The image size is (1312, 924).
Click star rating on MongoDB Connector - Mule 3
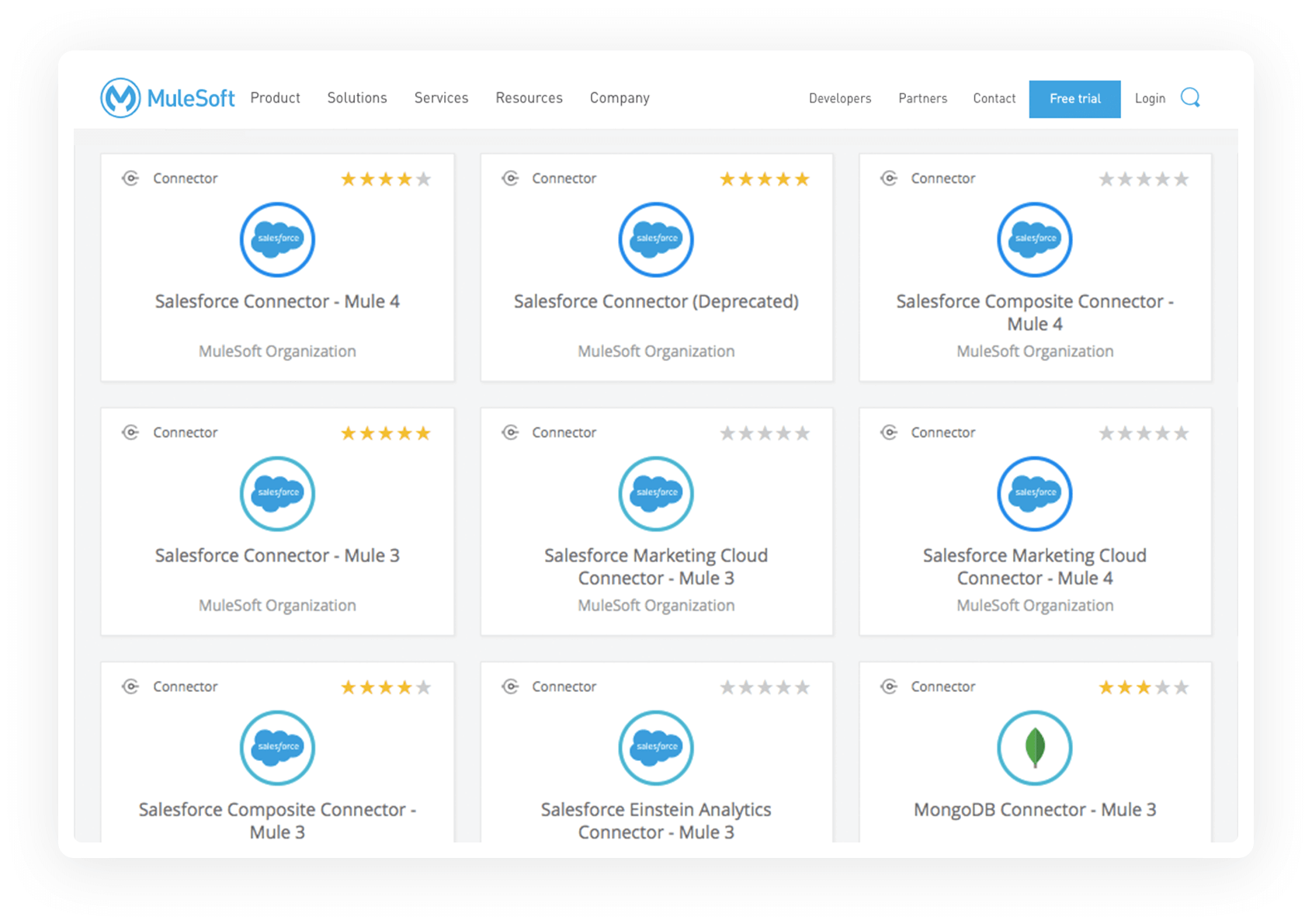1144,687
